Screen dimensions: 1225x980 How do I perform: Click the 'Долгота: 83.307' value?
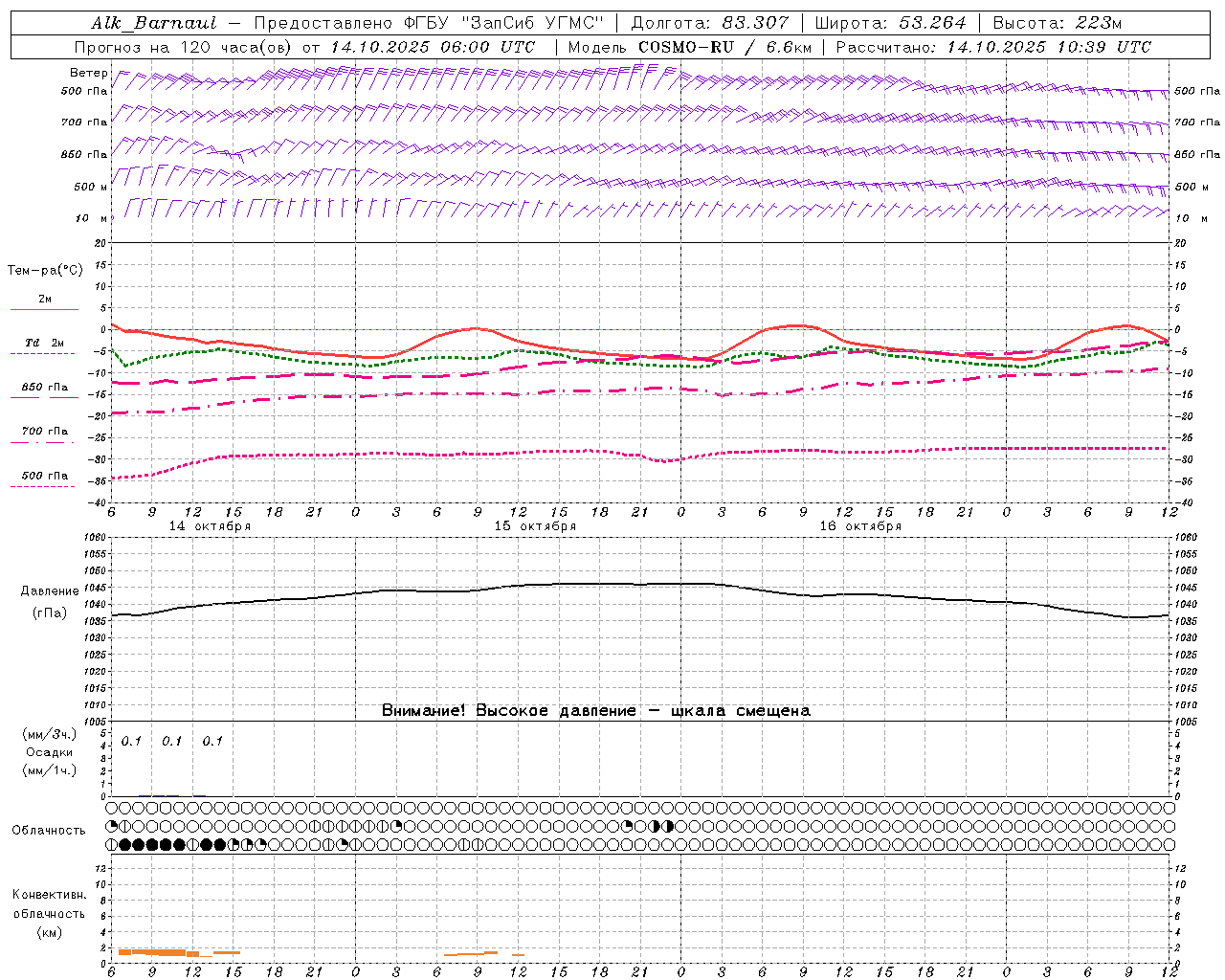point(710,23)
